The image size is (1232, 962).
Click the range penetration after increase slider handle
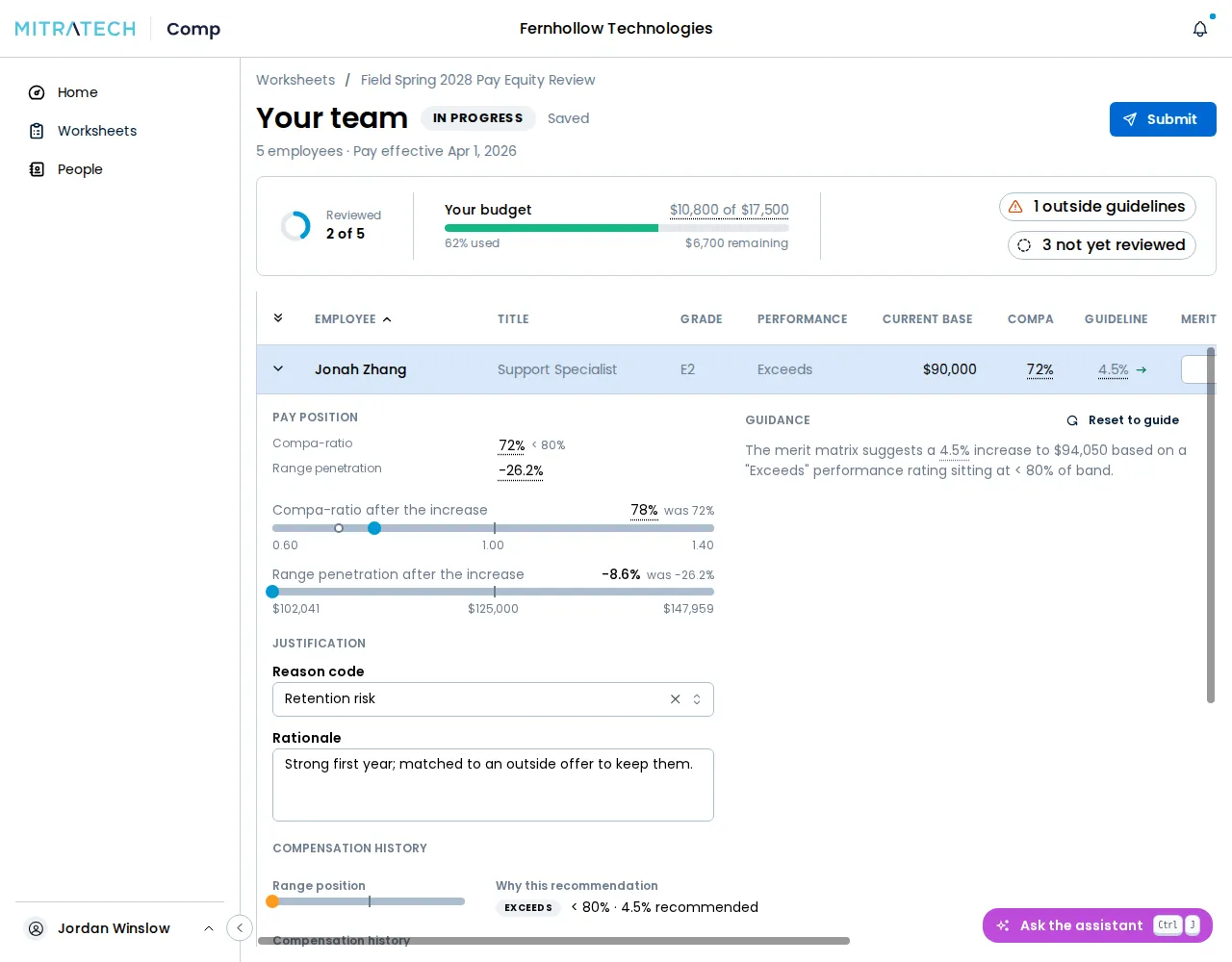[x=272, y=592]
